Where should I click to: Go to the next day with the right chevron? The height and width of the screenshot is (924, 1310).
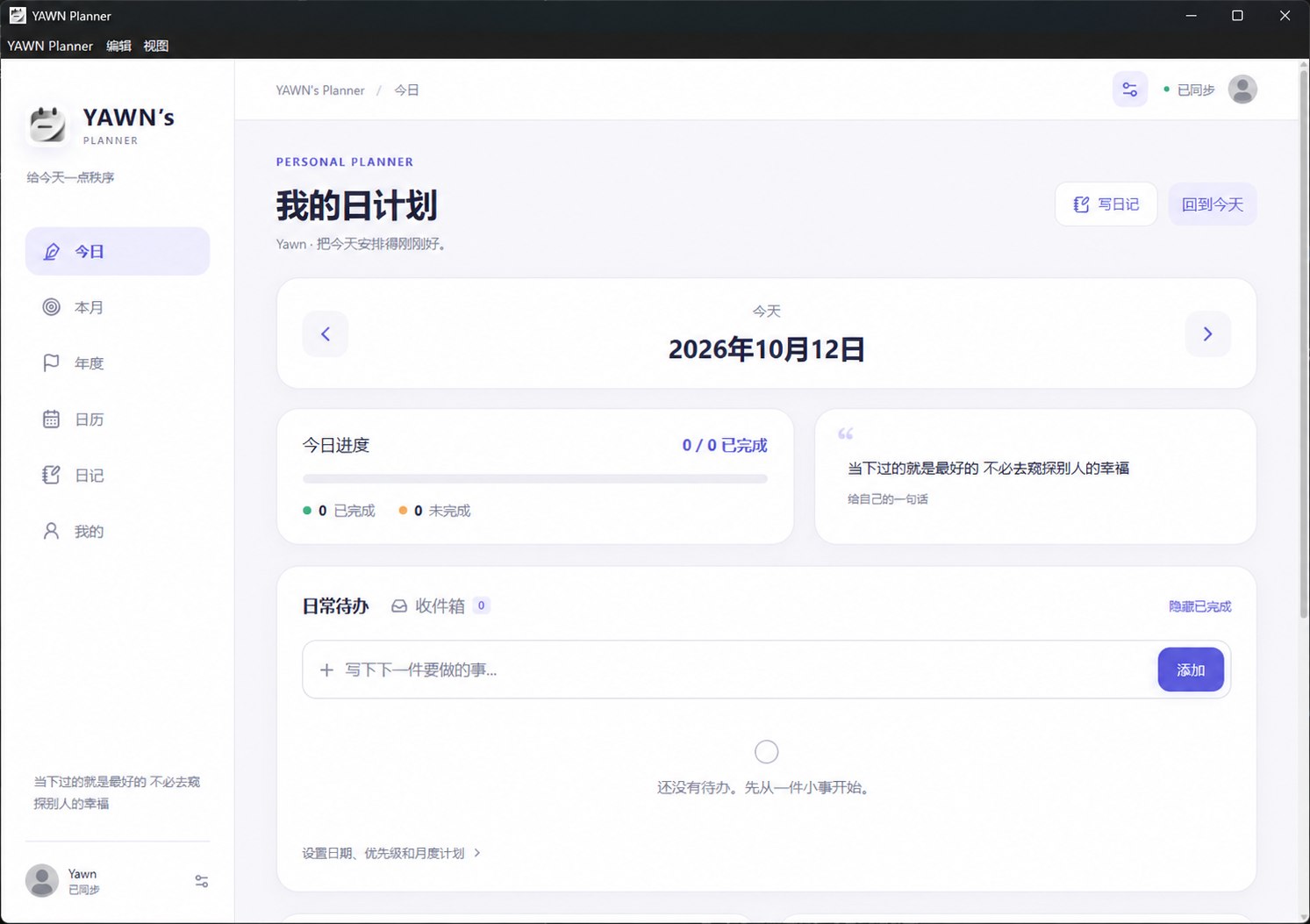click(1208, 333)
